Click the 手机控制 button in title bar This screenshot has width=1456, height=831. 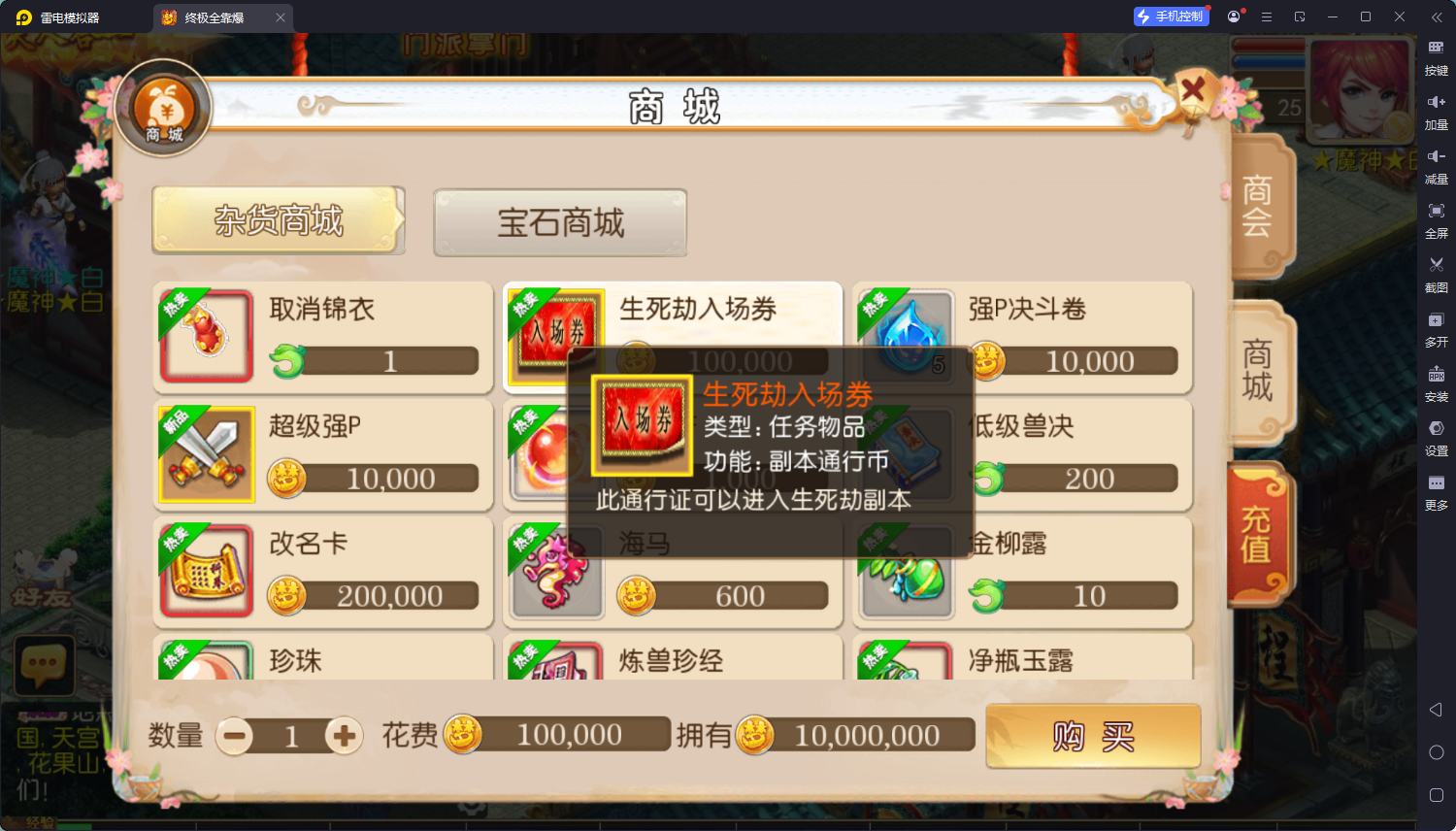coord(1172,17)
